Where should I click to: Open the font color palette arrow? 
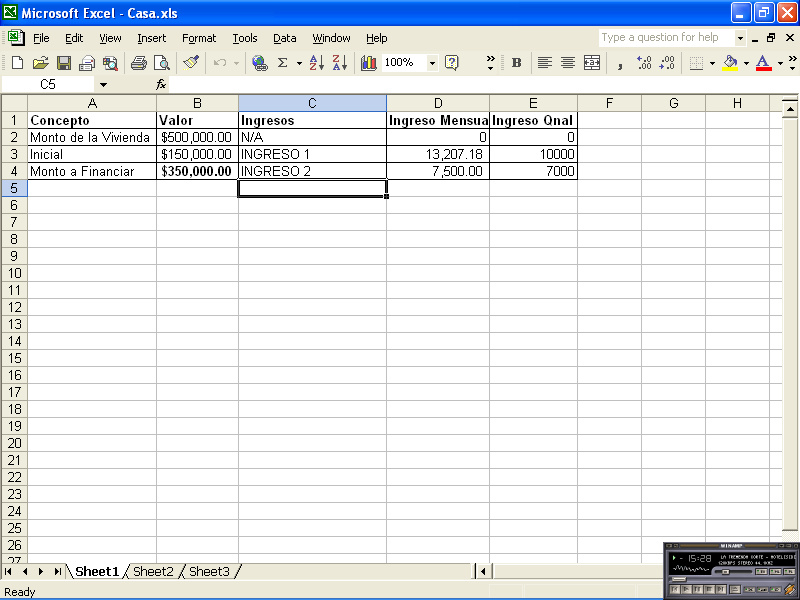[780, 63]
